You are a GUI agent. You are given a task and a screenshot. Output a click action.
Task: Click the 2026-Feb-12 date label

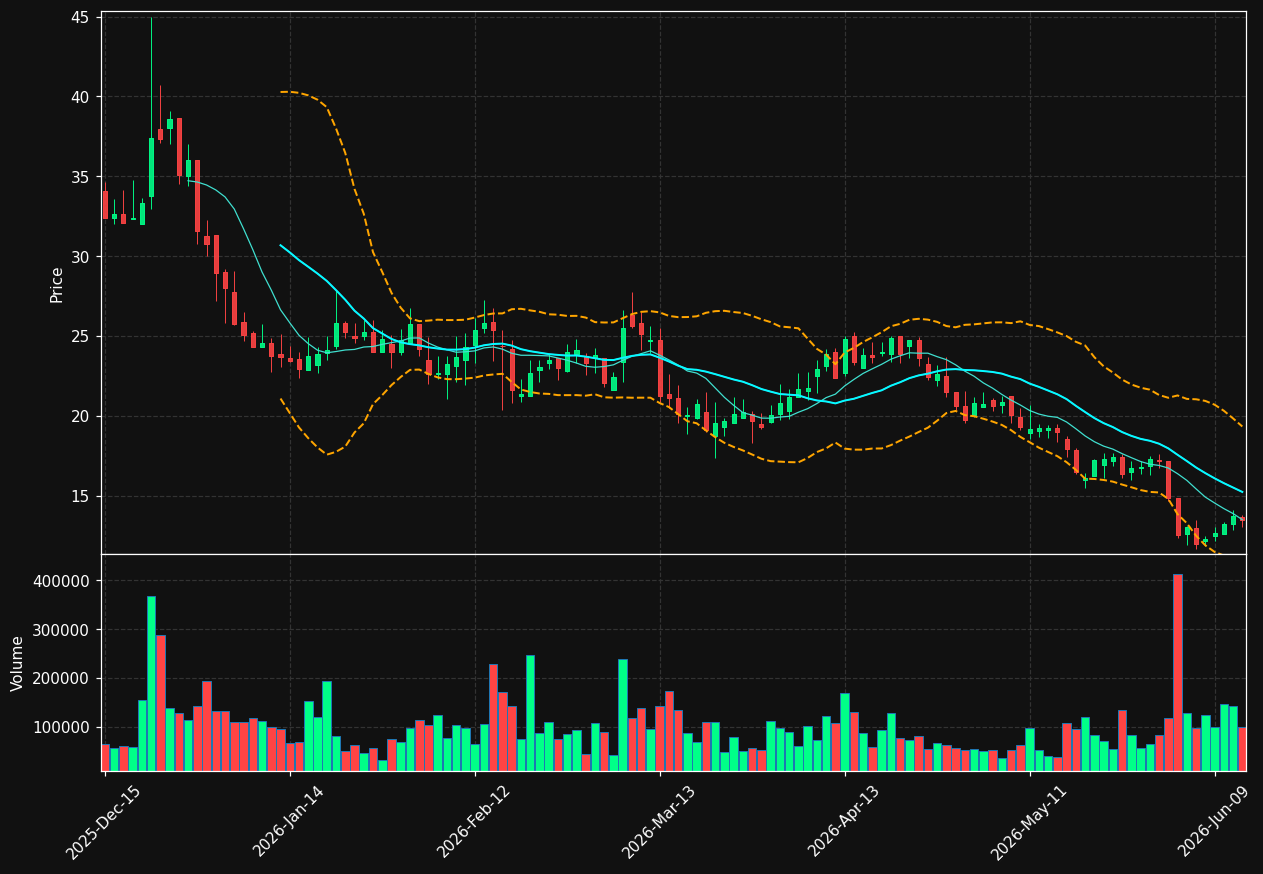474,822
